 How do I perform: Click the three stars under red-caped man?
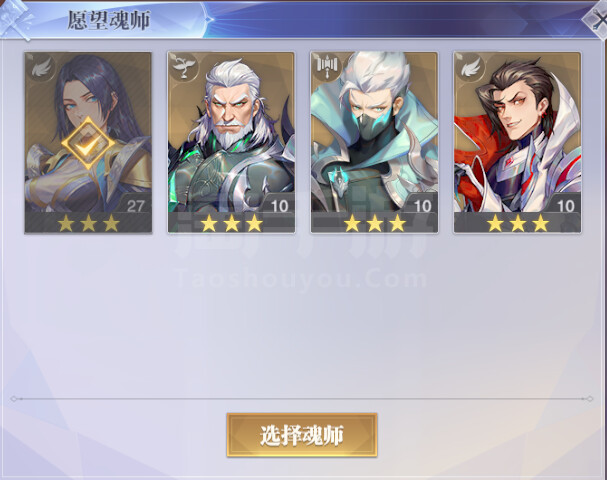coord(518,223)
